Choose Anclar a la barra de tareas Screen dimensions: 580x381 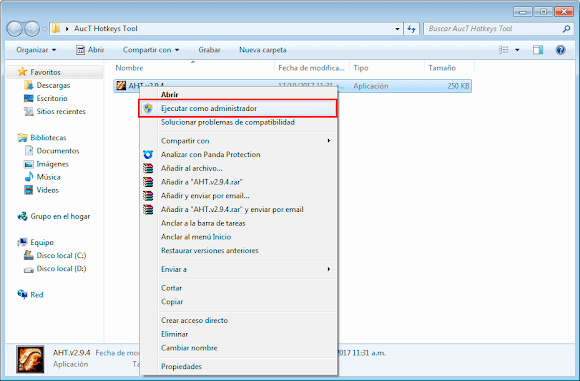point(239,223)
